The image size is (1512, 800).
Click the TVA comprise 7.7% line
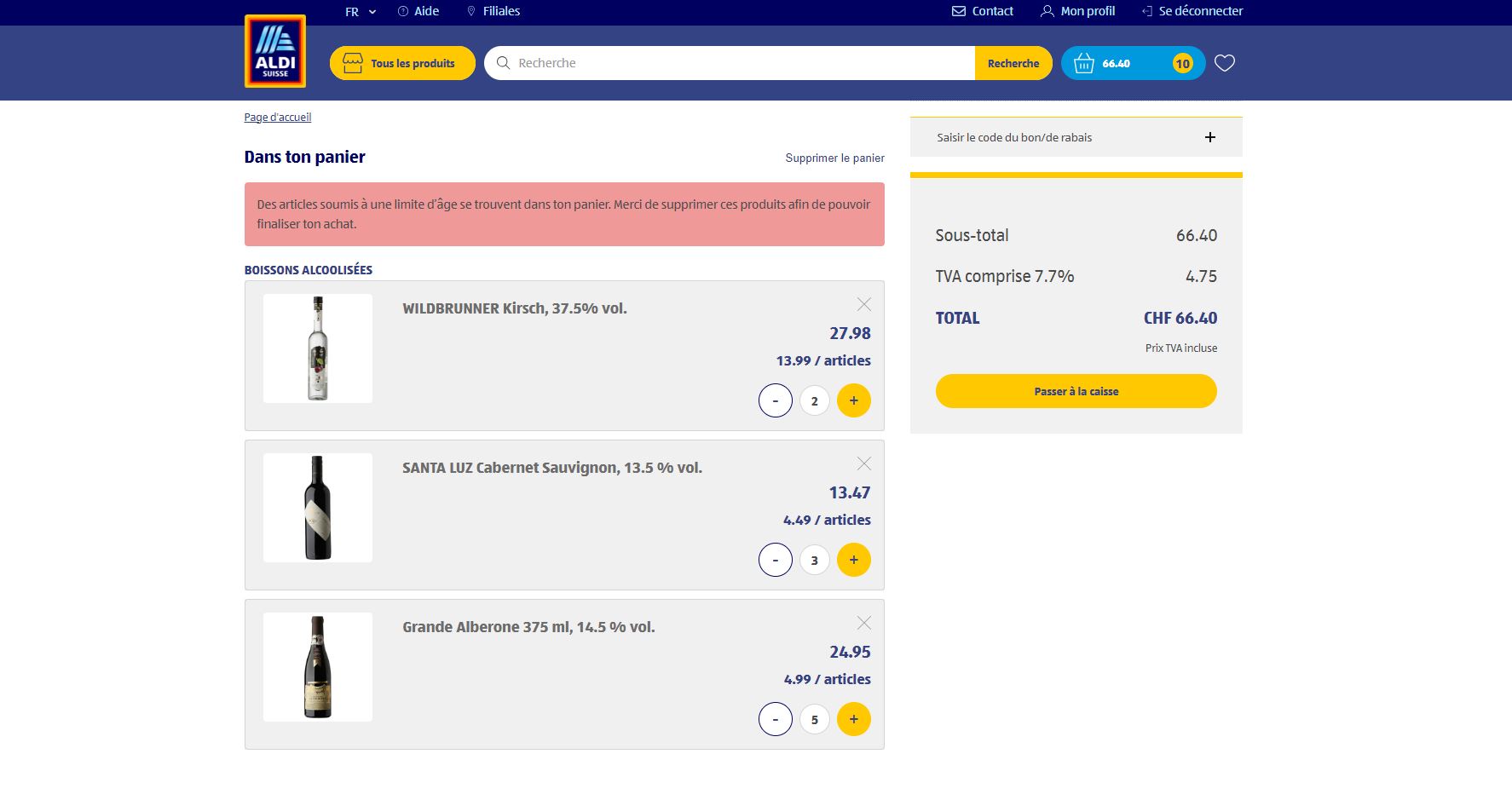1076,276
